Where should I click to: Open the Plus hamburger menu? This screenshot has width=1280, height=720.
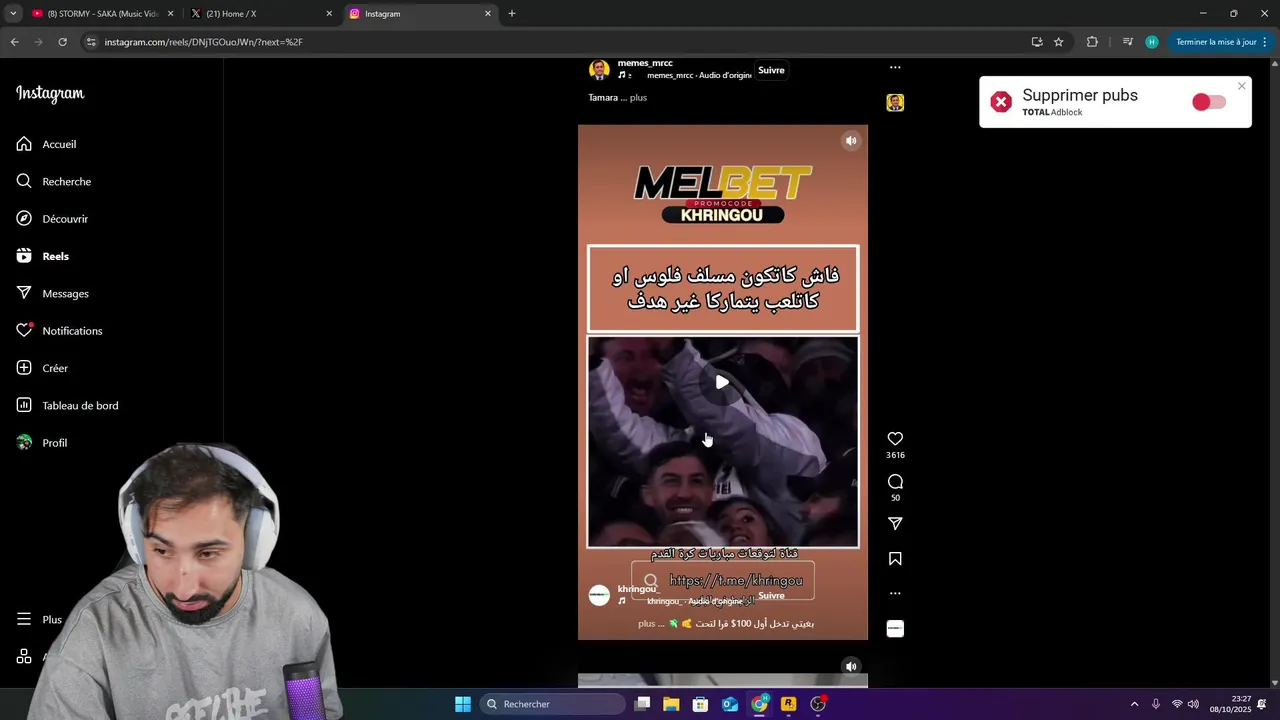pos(39,619)
